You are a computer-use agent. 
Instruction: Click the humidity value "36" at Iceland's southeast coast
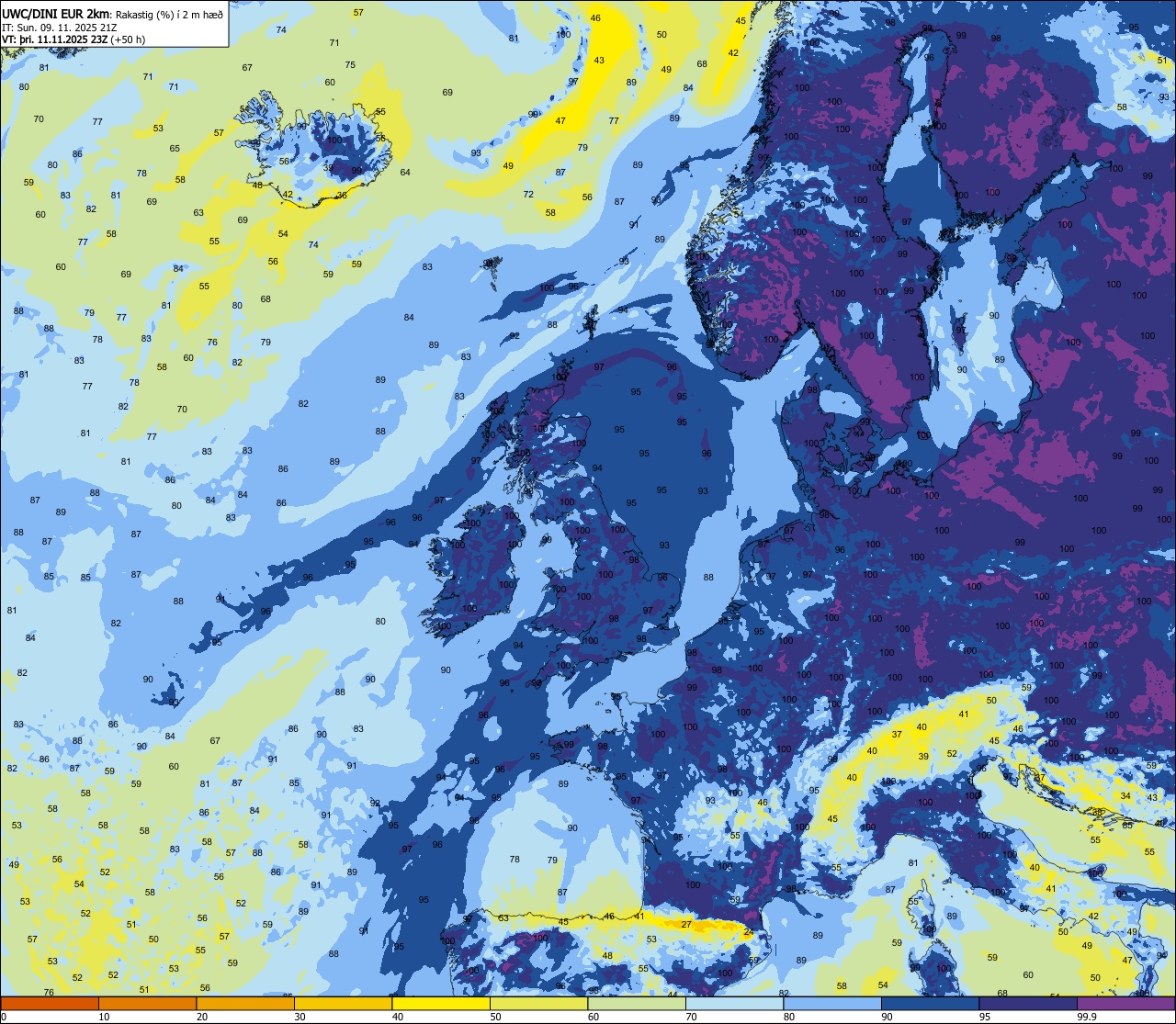coord(342,195)
